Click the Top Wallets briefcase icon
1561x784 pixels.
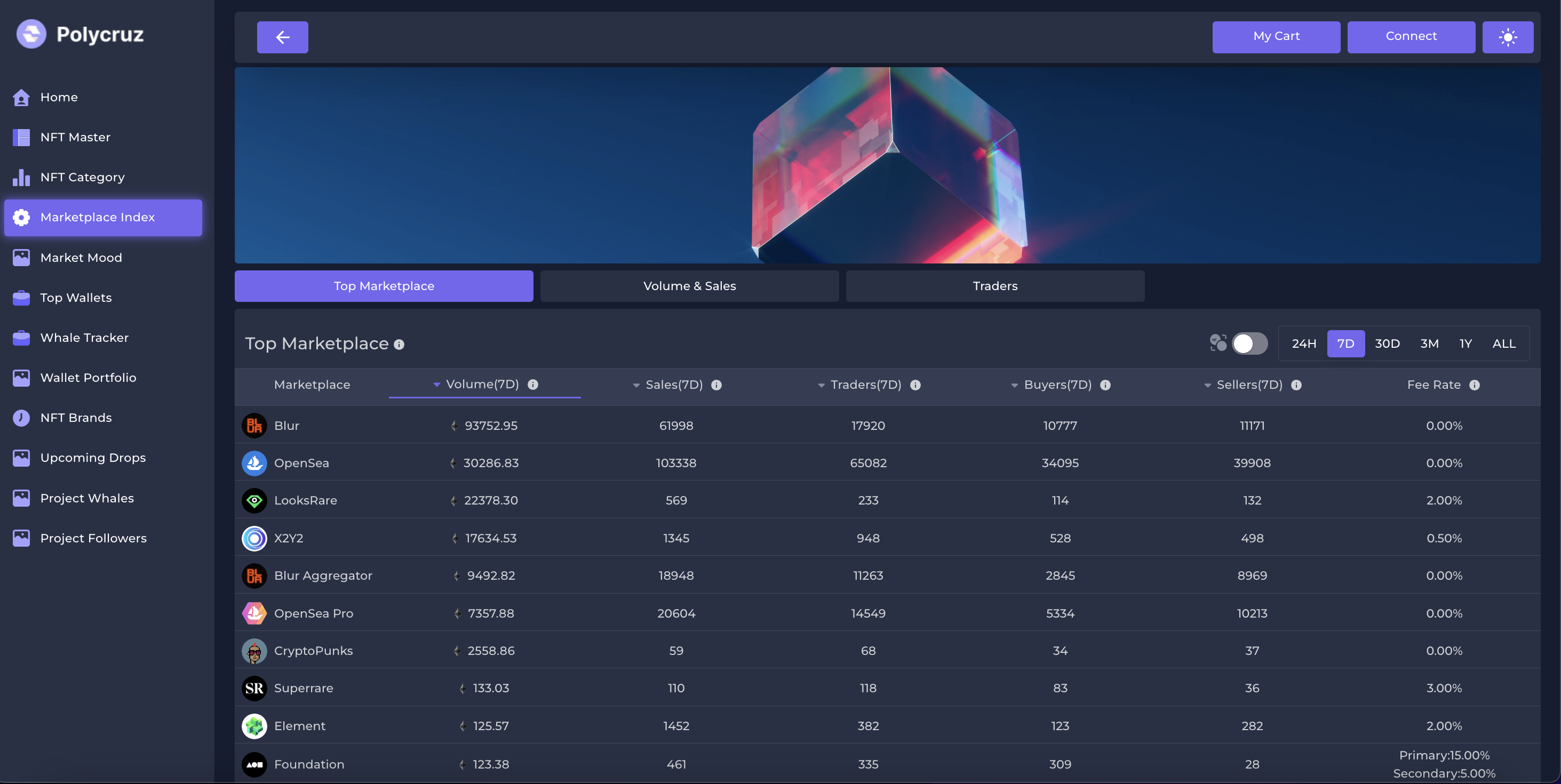(21, 298)
